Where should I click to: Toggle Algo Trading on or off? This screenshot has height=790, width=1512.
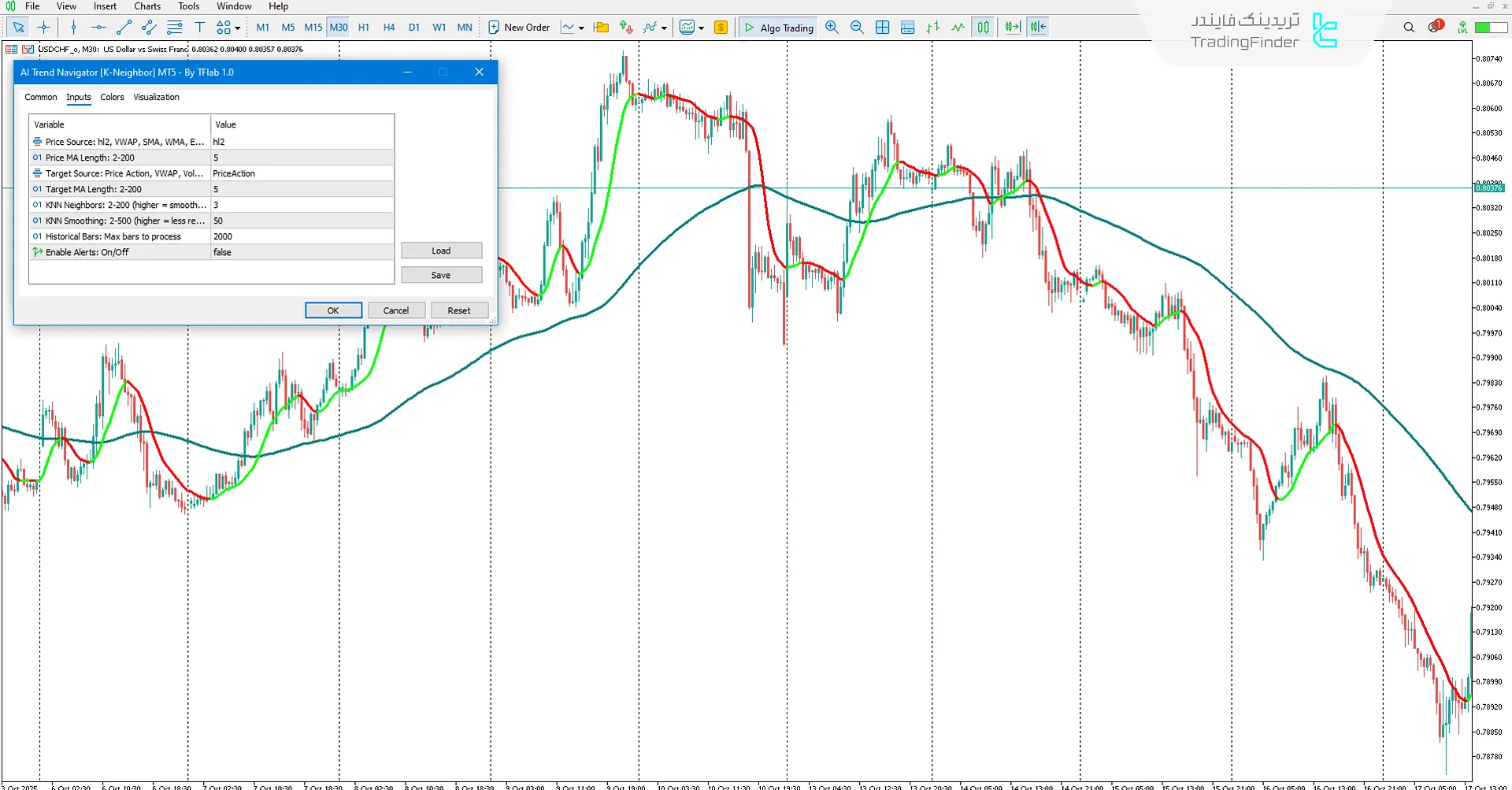778,28
